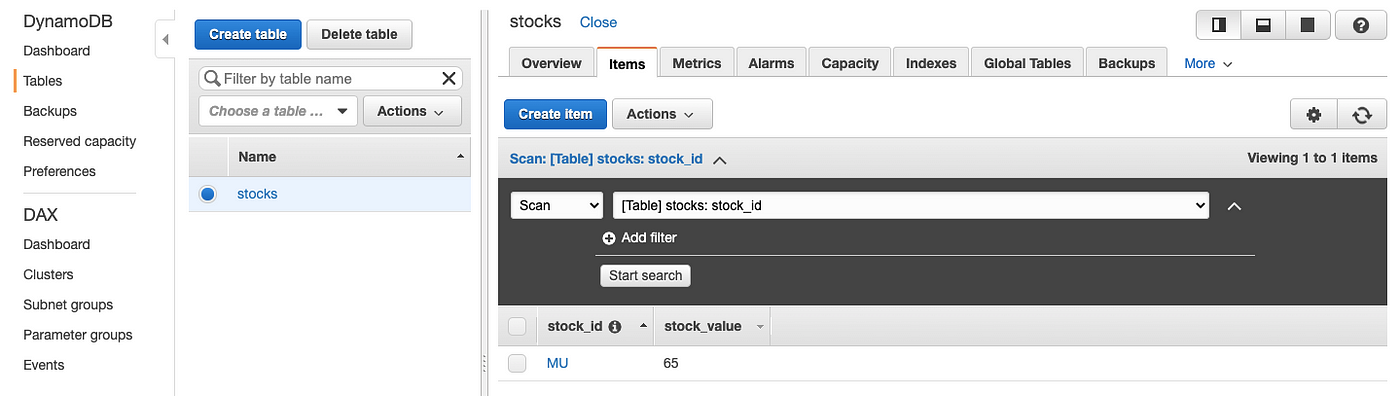Open the items Actions dropdown
This screenshot has width=1400, height=396.
coord(661,114)
